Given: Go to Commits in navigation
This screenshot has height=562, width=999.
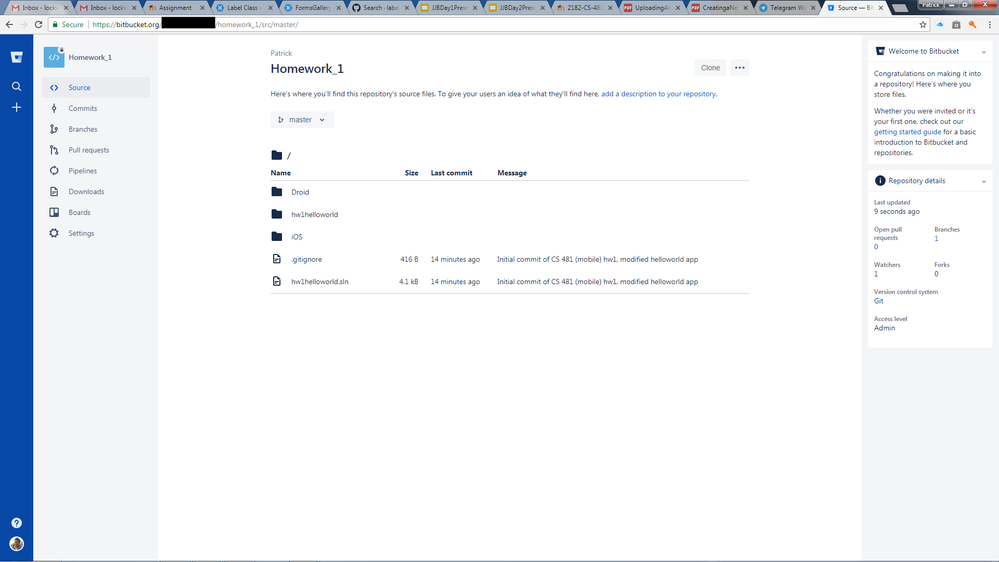Looking at the screenshot, I should coord(96,108).
